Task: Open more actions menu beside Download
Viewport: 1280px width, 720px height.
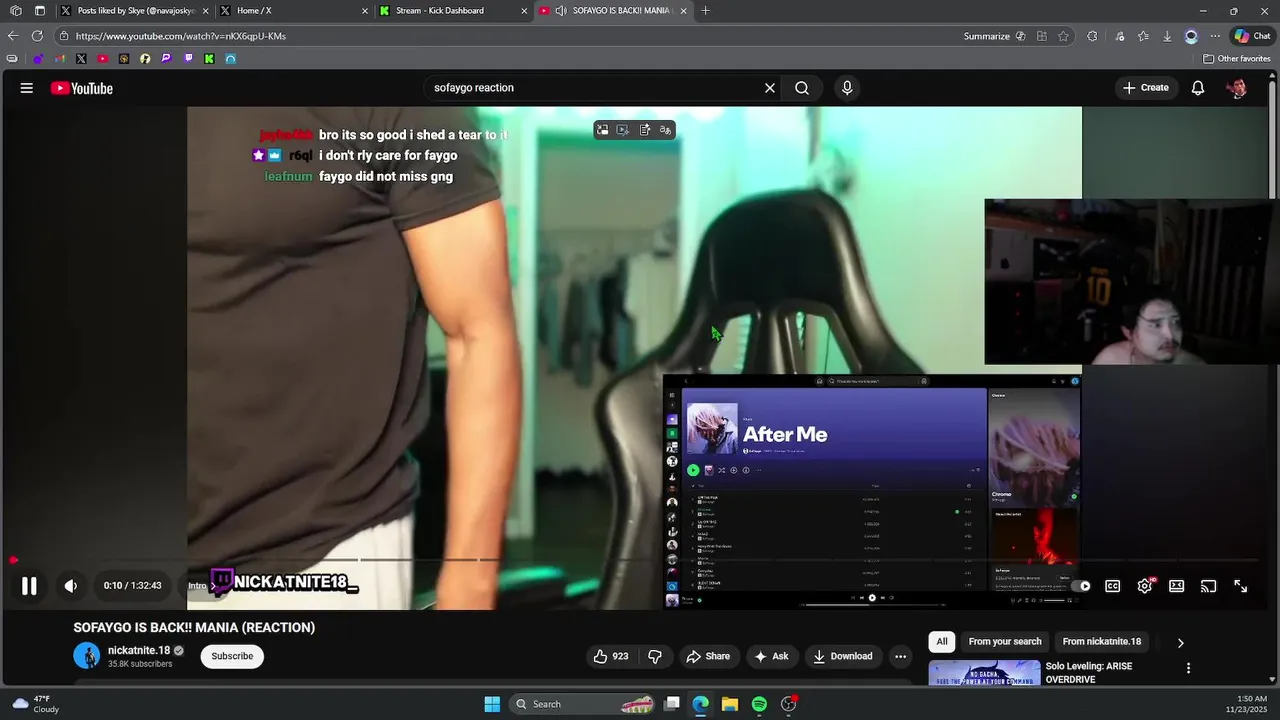Action: [900, 656]
